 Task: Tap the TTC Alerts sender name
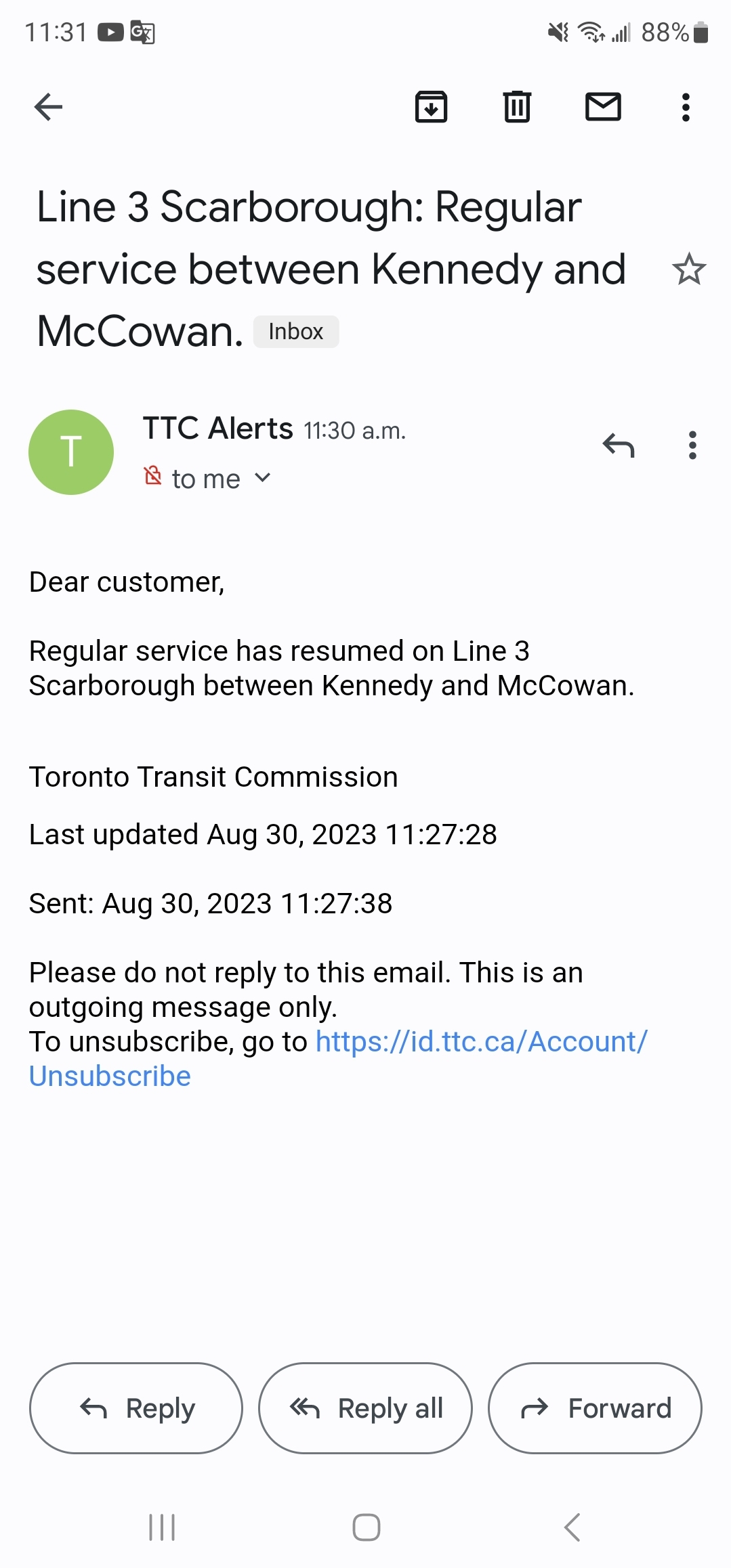tap(217, 428)
